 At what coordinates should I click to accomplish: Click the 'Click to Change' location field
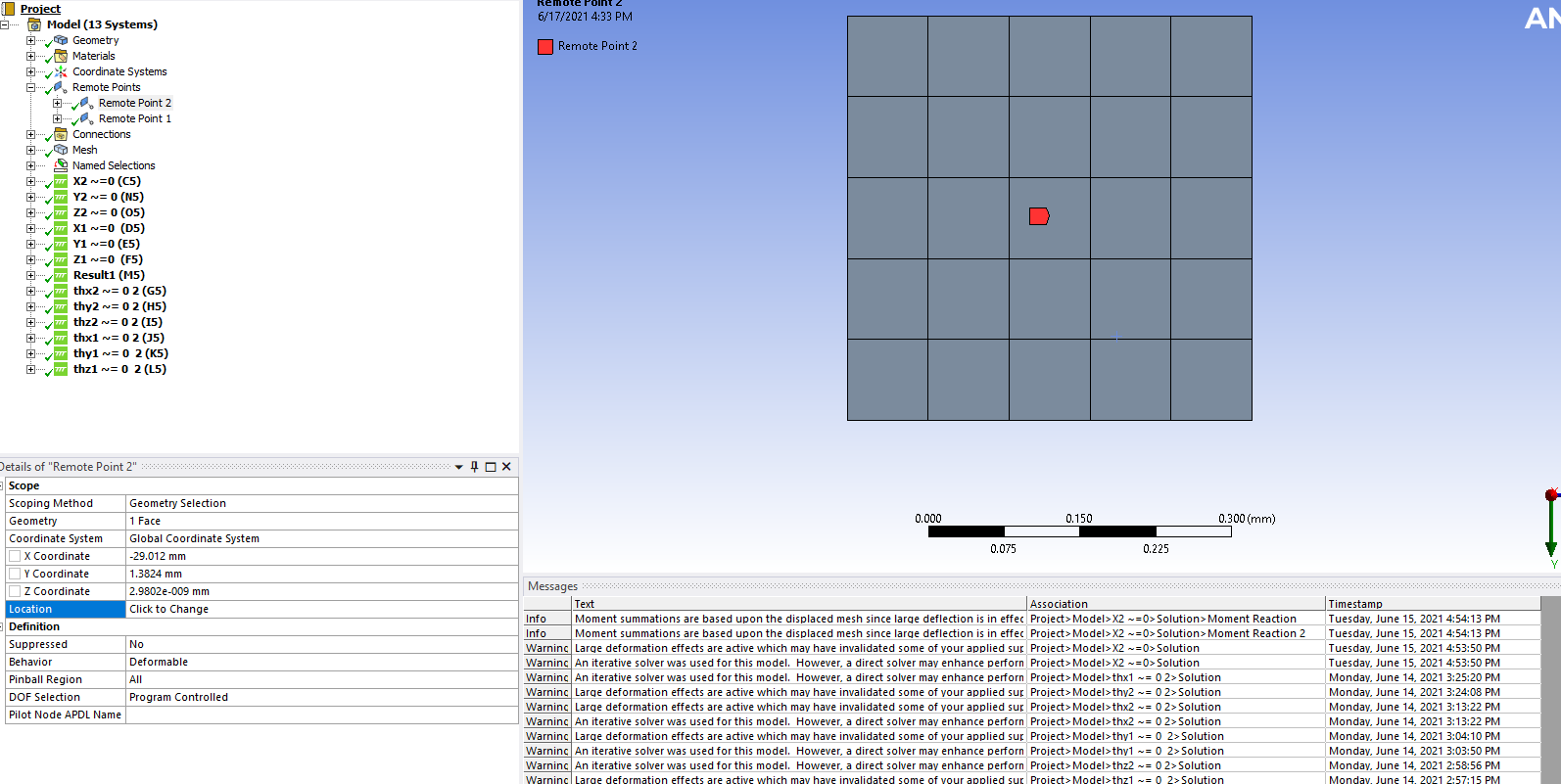pos(321,609)
